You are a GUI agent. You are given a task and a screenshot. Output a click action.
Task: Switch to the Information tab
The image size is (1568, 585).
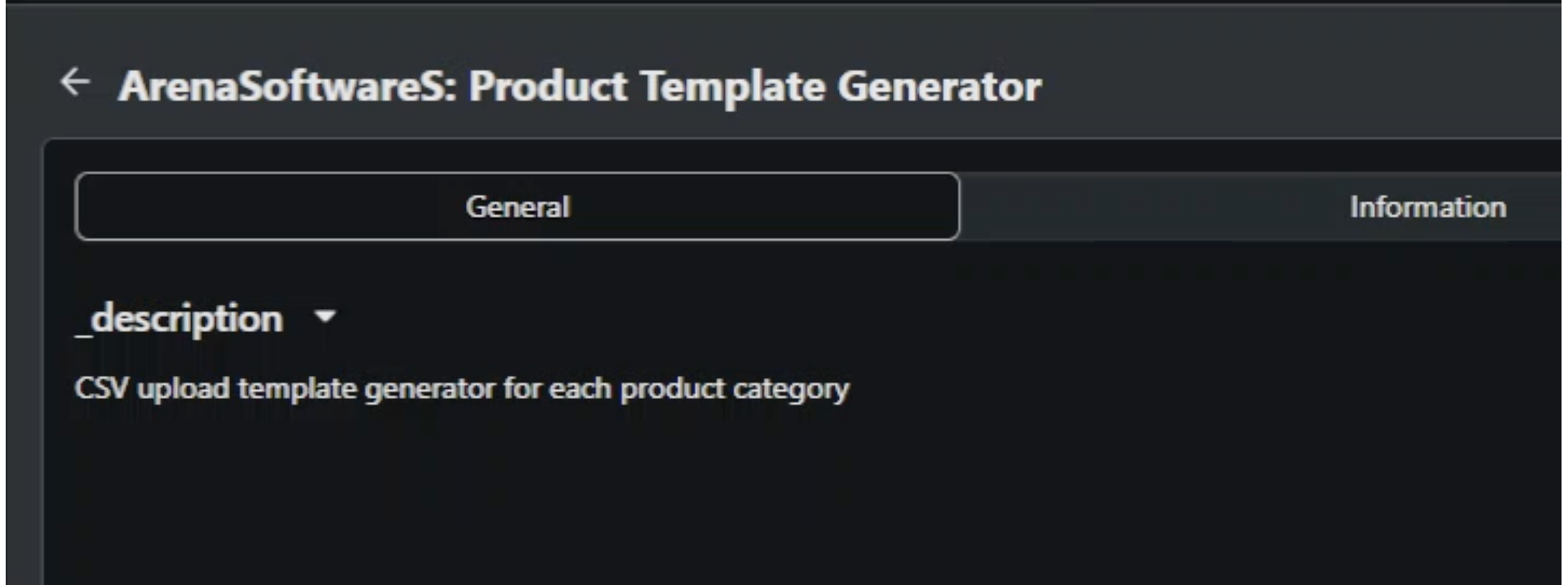[1427, 207]
